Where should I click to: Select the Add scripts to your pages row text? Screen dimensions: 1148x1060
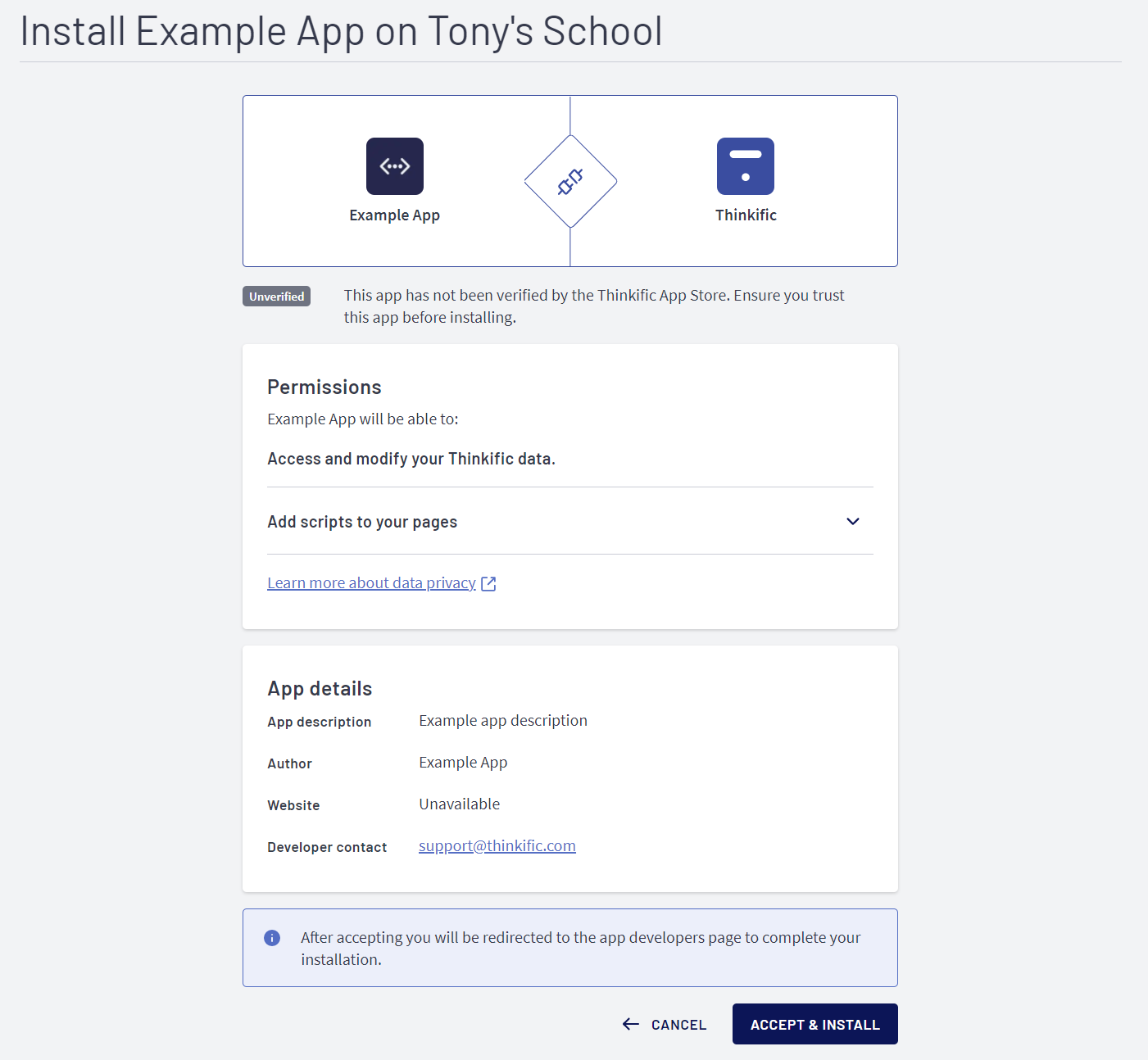click(x=362, y=522)
